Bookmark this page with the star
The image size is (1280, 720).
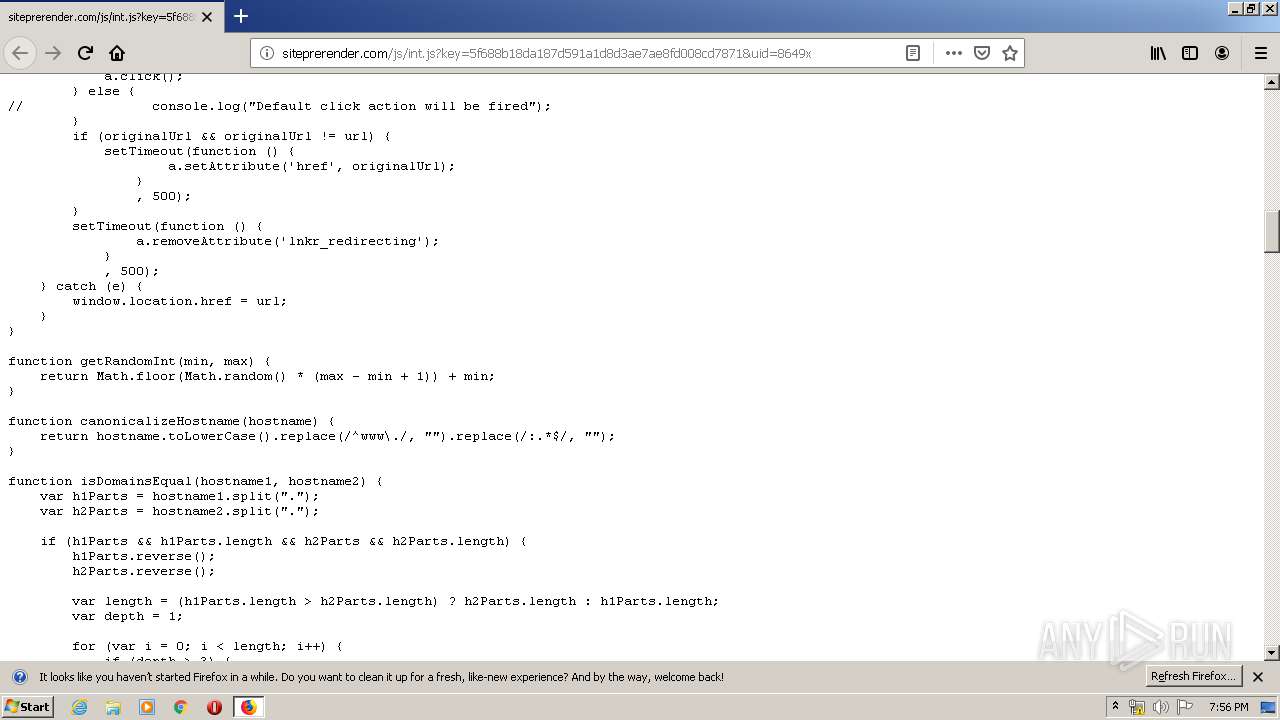(1010, 53)
